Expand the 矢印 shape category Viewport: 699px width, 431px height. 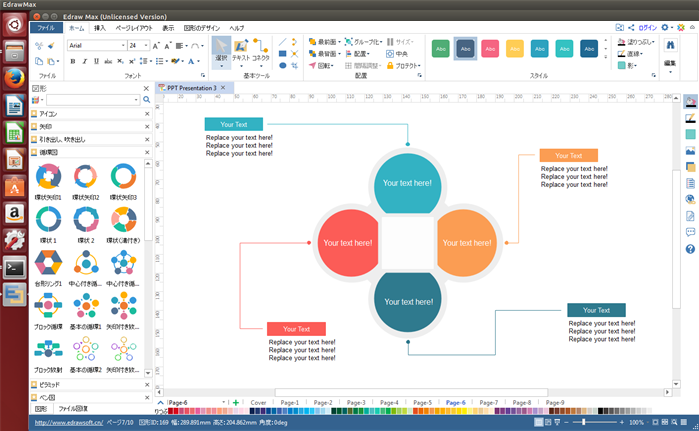46,127
